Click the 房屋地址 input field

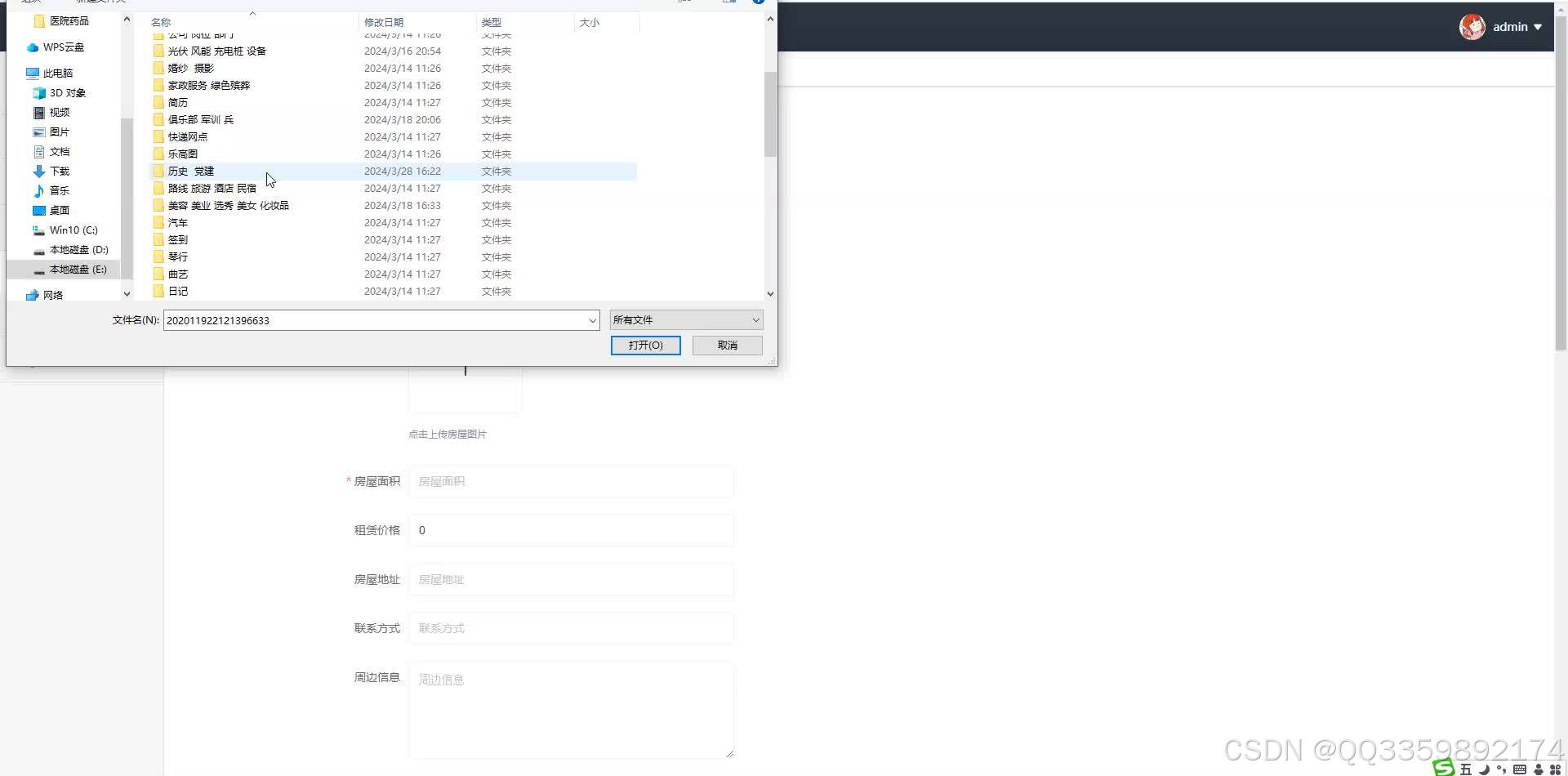click(571, 579)
